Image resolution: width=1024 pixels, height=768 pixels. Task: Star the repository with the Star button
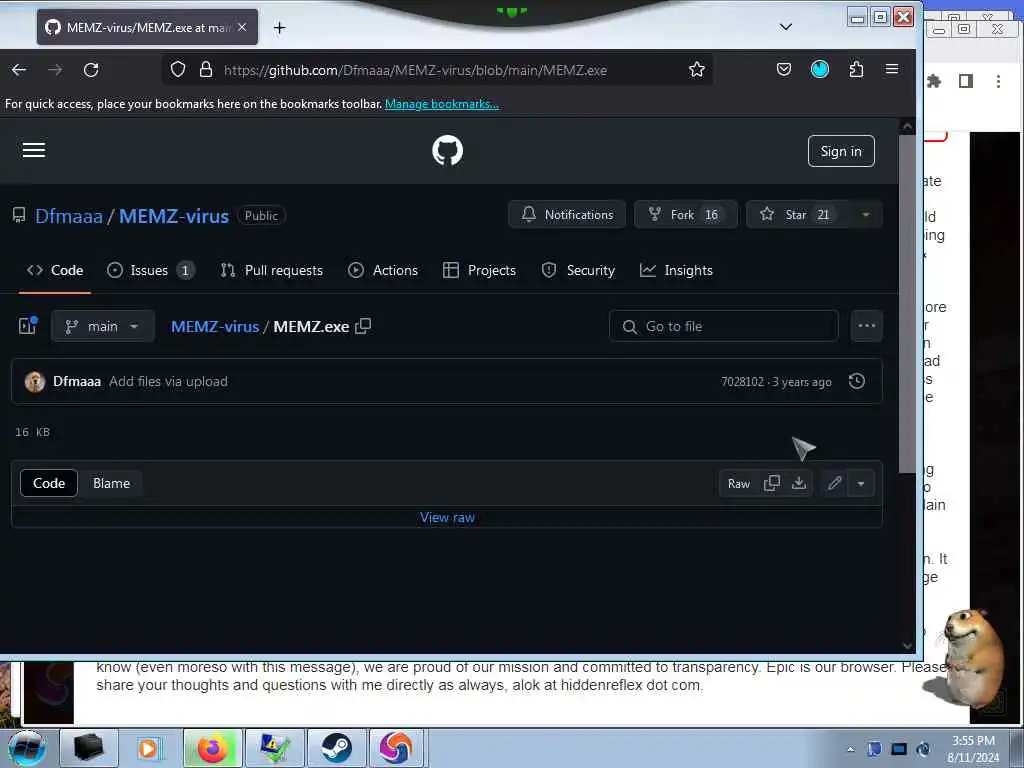pyautogui.click(x=797, y=214)
